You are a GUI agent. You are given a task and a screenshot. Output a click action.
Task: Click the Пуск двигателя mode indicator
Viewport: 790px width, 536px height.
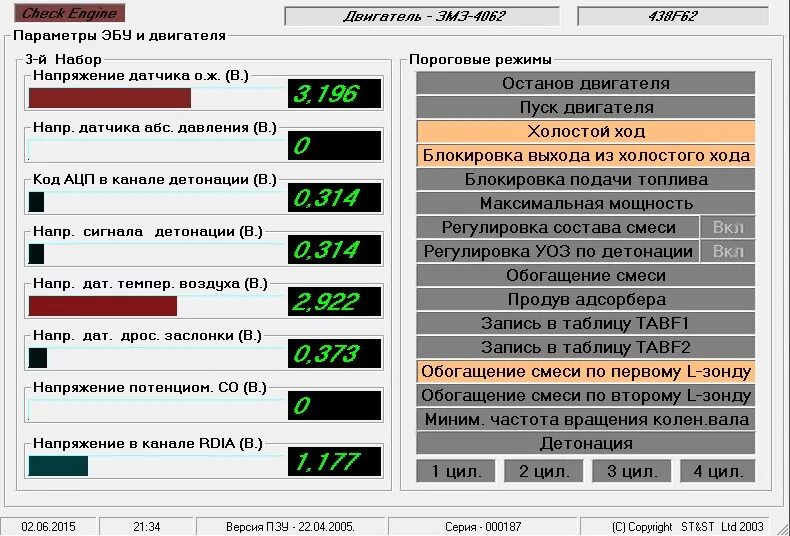[585, 107]
